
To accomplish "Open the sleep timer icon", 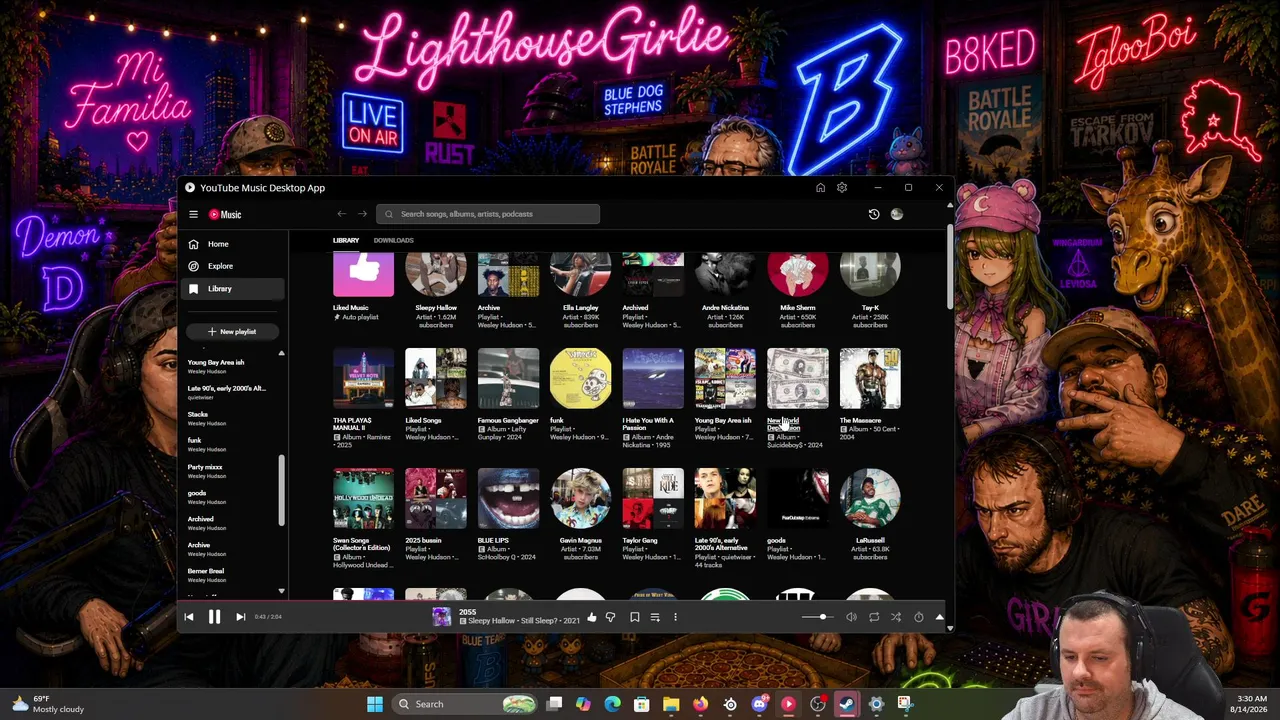I will tap(918, 617).
